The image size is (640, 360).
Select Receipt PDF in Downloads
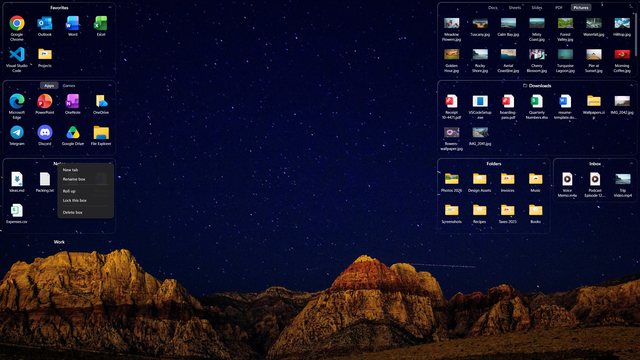coord(451,102)
